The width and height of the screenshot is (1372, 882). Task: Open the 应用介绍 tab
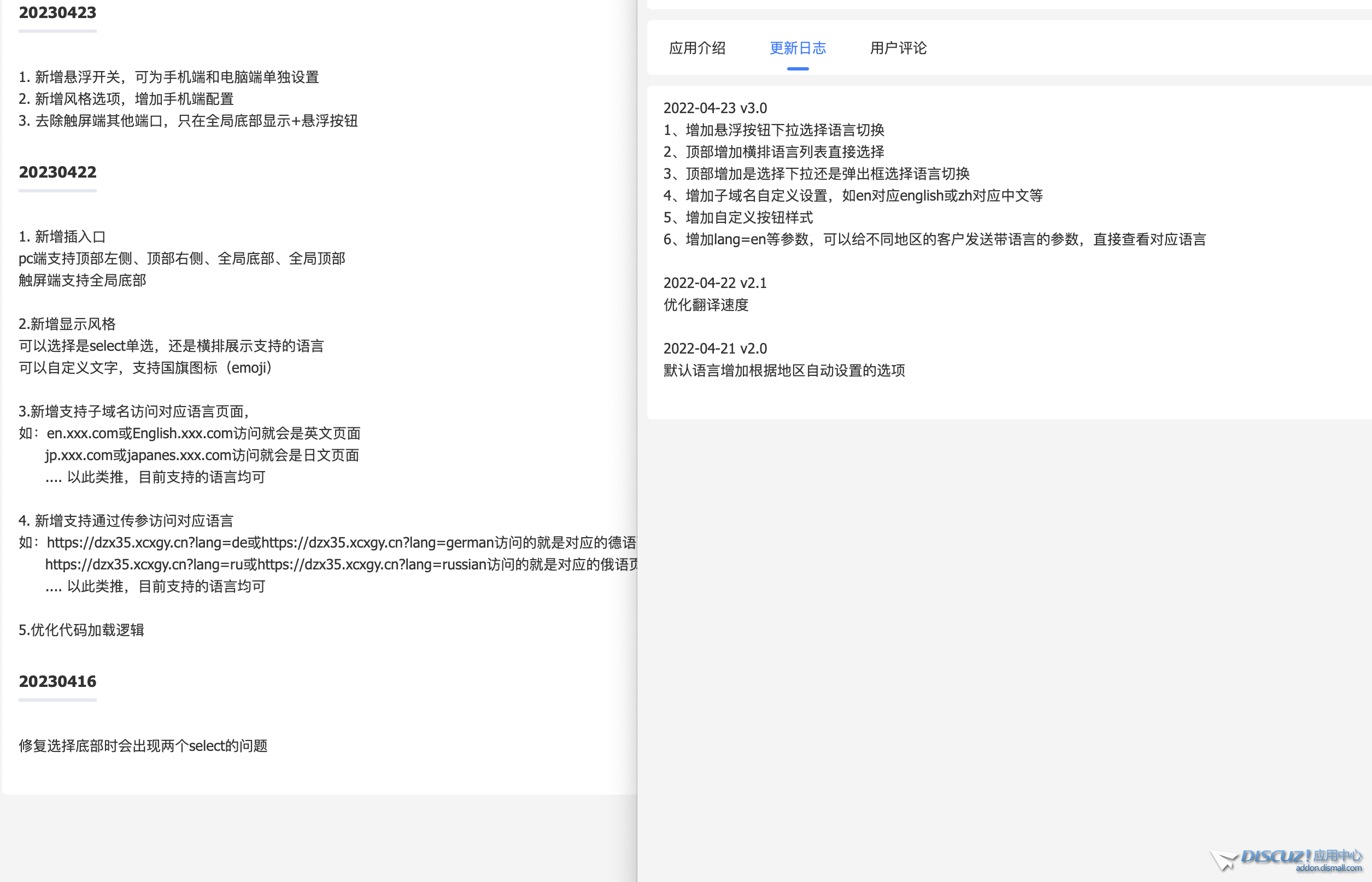pyautogui.click(x=696, y=48)
